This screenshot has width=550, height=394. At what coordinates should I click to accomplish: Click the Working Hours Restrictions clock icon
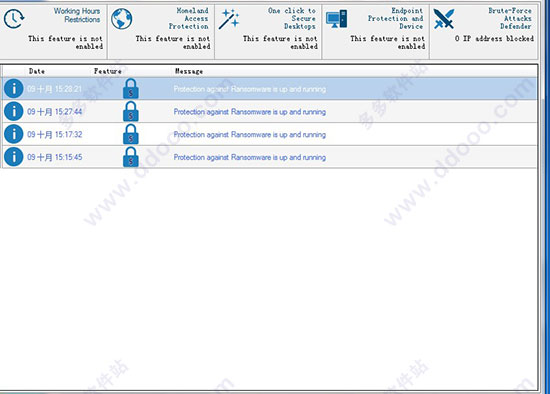(14, 19)
